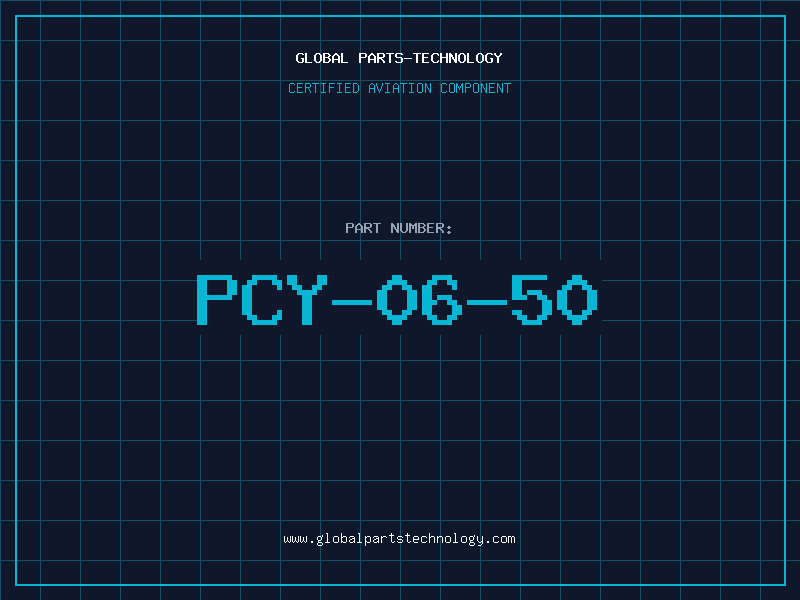
Task: Click the digit 6 in the part number
Action: (x=442, y=299)
